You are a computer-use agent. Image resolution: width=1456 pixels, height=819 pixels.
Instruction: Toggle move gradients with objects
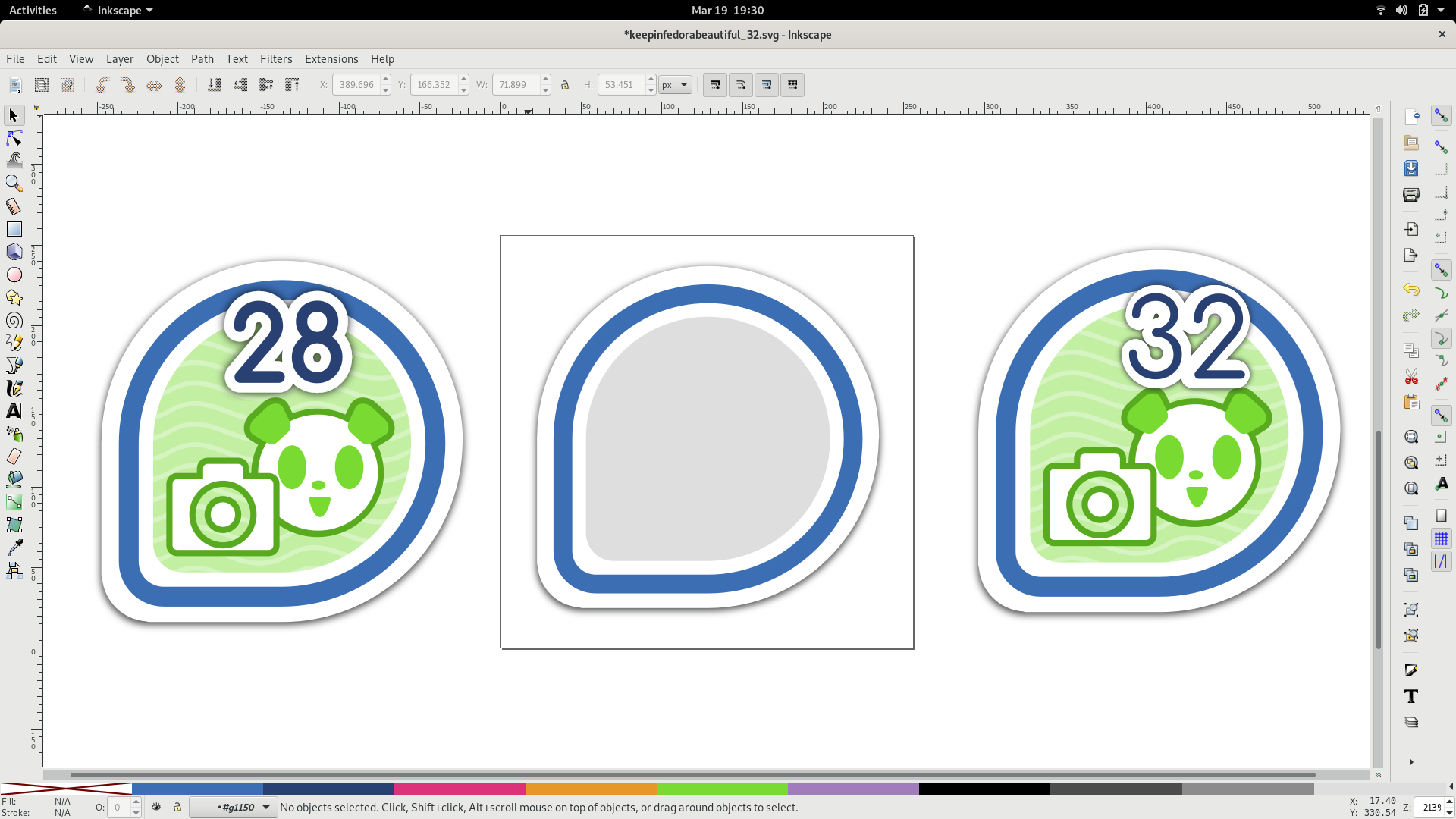click(x=767, y=85)
